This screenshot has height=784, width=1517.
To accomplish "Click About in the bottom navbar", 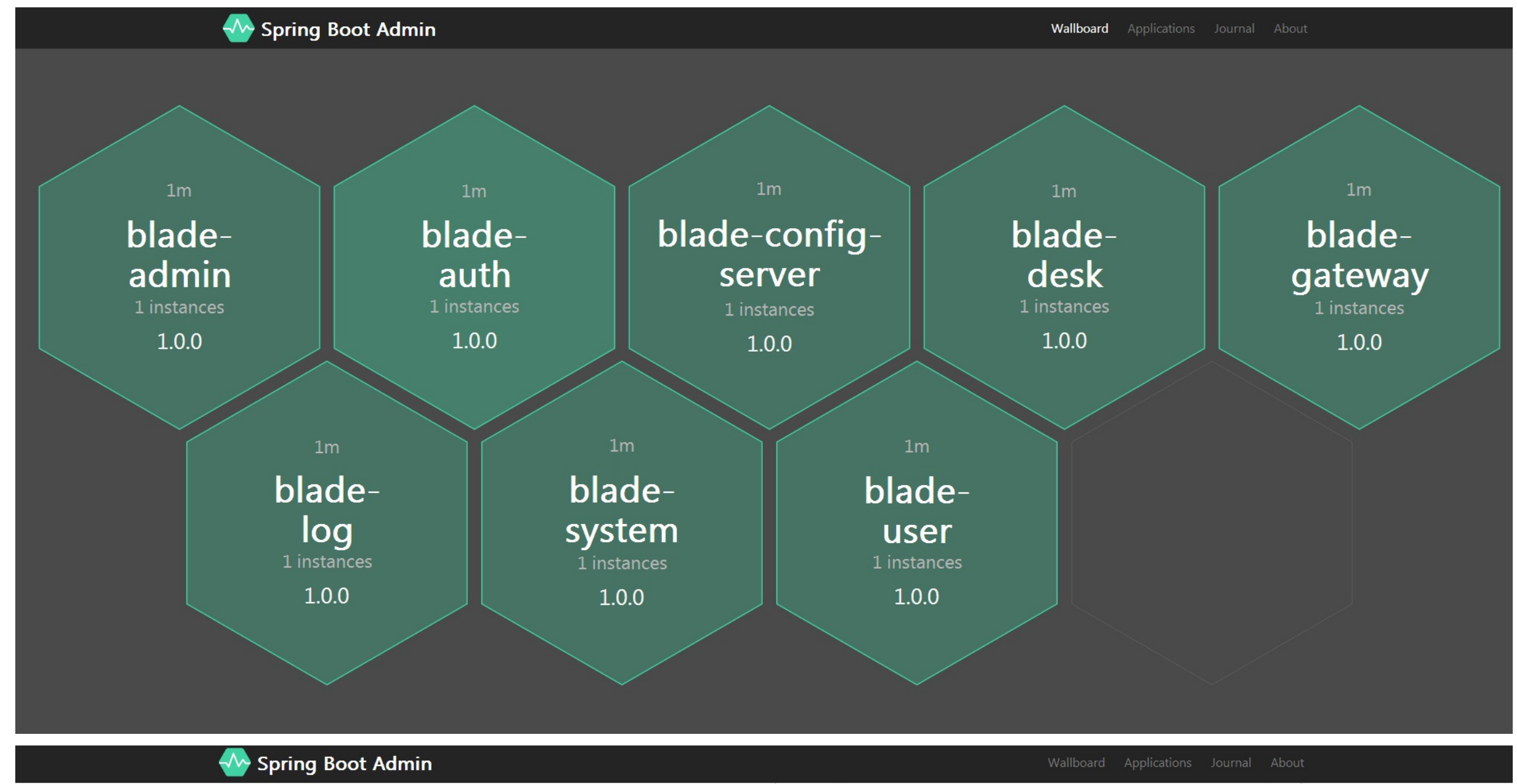I will tap(1287, 763).
